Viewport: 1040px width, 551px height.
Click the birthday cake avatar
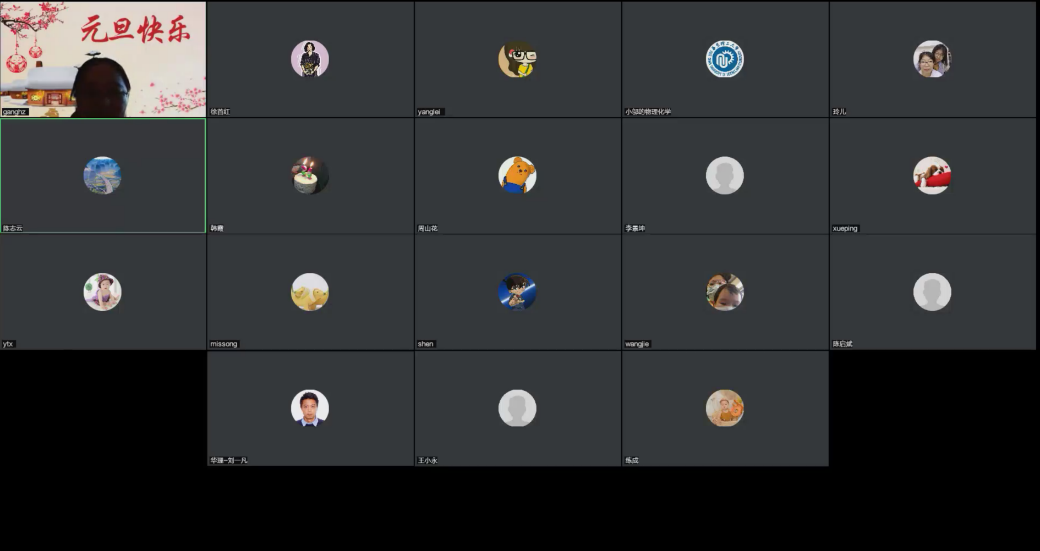point(310,176)
